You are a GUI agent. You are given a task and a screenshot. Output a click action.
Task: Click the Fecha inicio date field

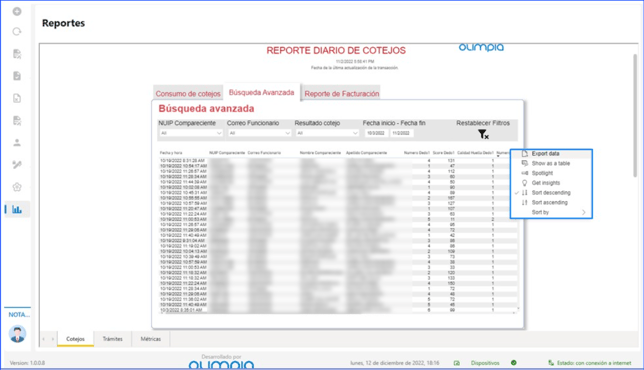(376, 133)
